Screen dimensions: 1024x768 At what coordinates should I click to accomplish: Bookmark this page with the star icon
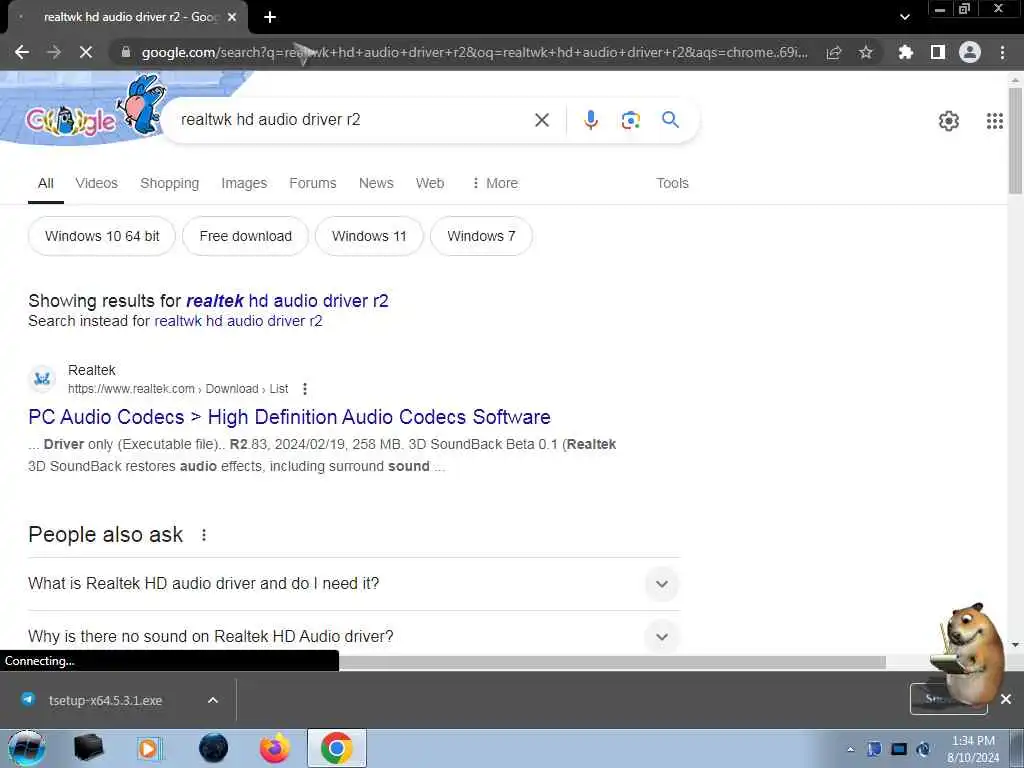tap(865, 52)
